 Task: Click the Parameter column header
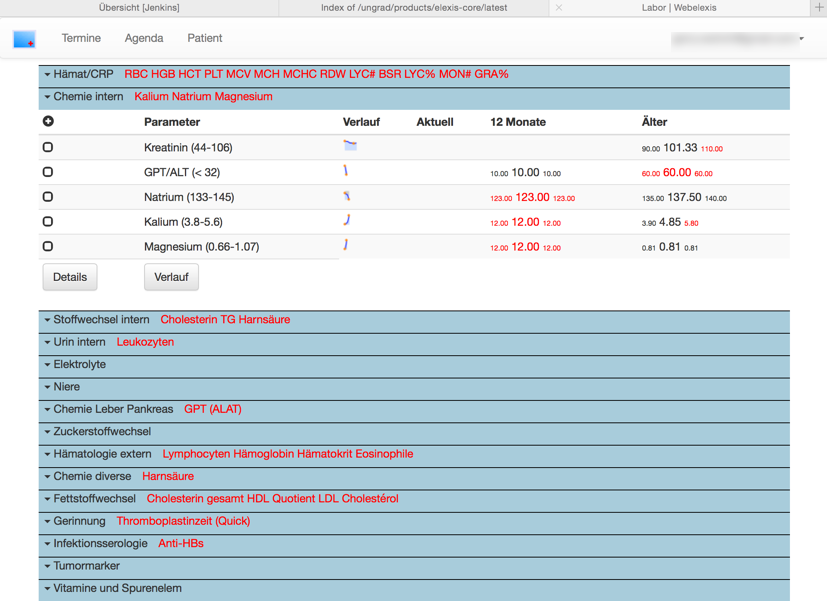point(172,122)
